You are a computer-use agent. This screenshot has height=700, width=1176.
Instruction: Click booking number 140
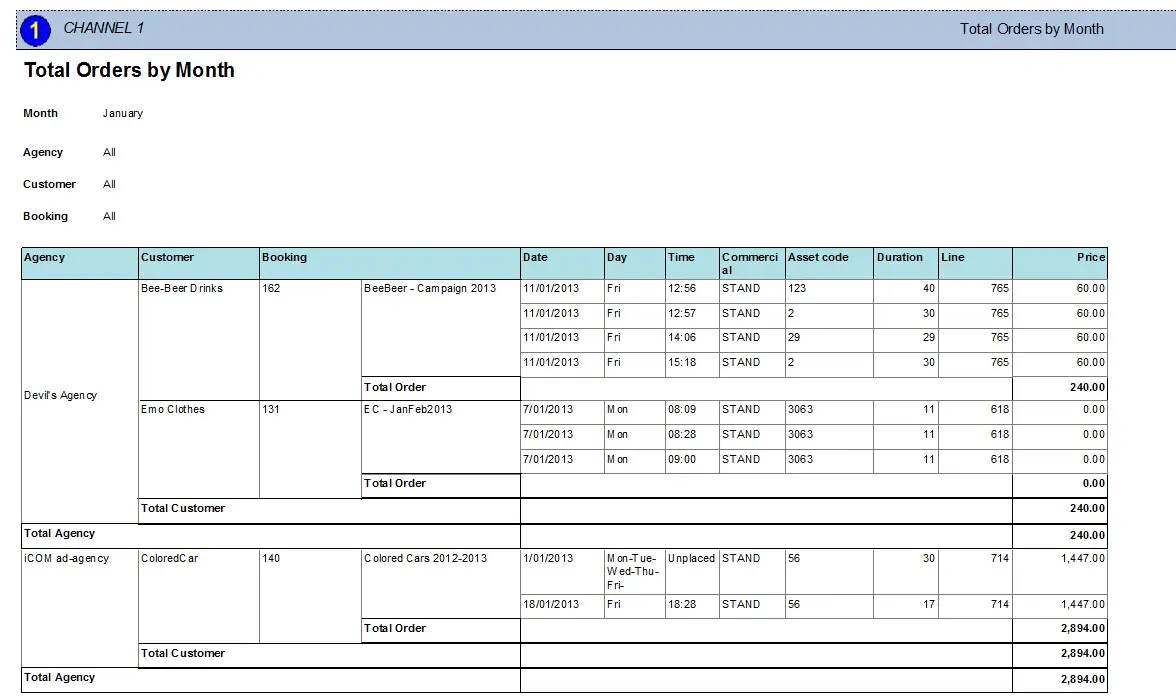pyautogui.click(x=271, y=559)
